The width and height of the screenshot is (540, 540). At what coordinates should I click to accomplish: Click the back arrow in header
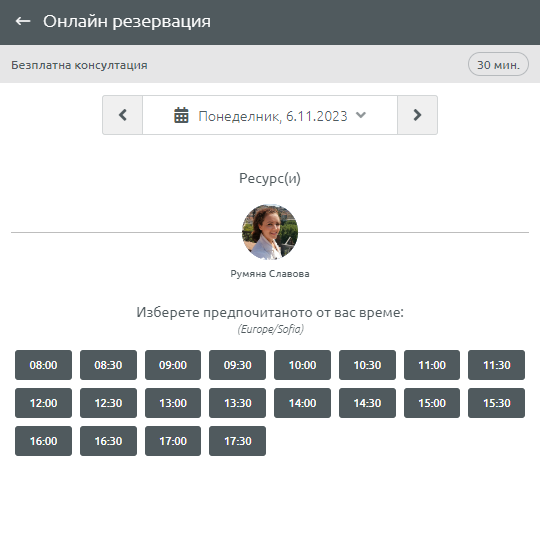pyautogui.click(x=23, y=21)
